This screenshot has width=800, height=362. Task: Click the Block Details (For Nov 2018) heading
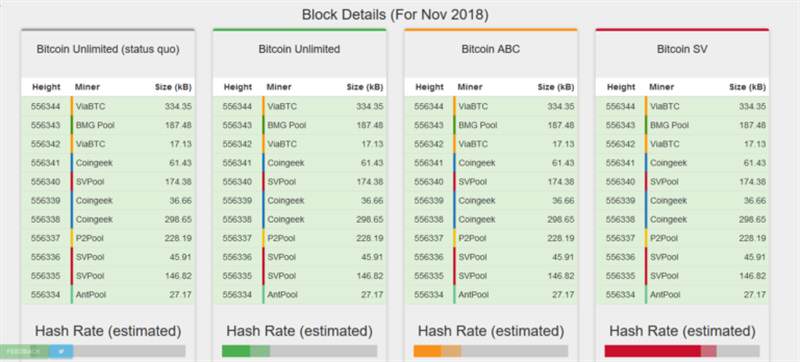tap(395, 14)
